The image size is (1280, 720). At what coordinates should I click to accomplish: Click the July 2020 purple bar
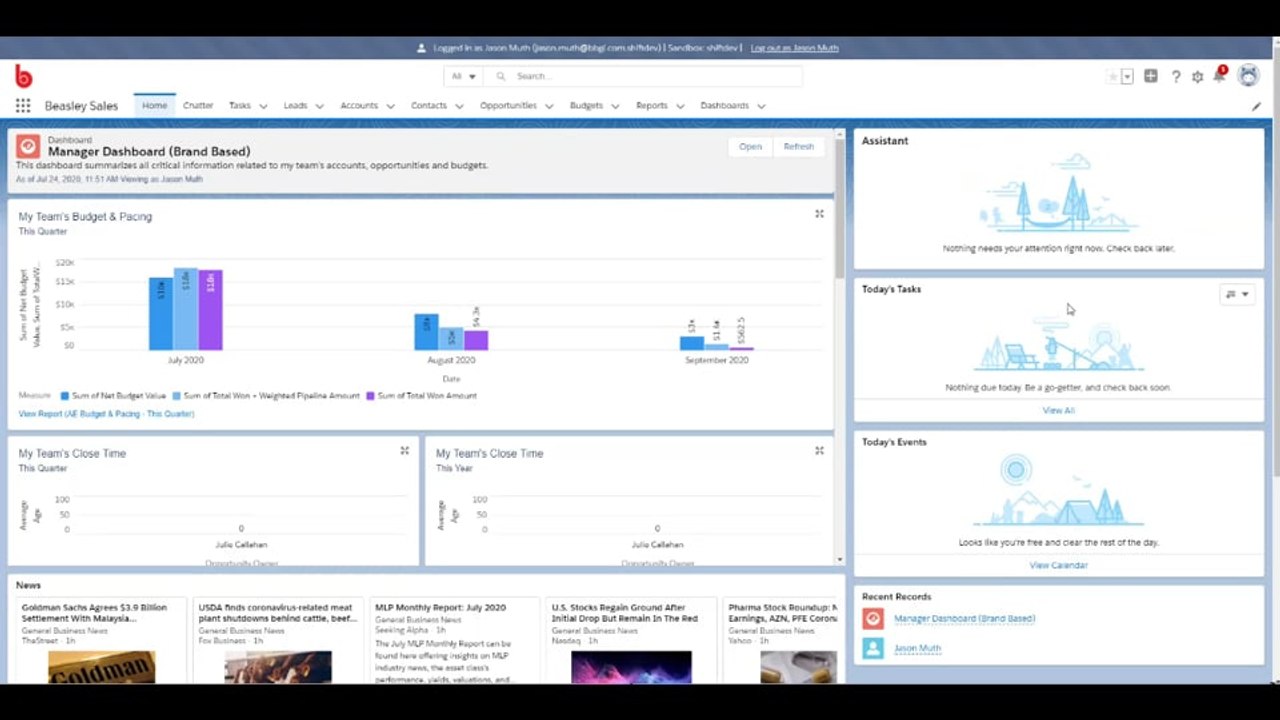click(x=210, y=310)
